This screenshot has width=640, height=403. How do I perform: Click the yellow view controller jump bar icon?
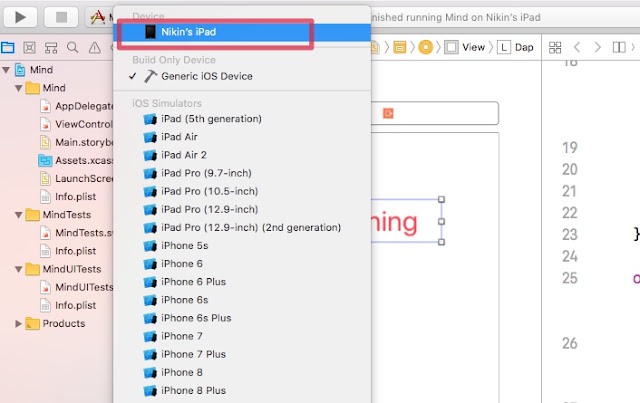pos(425,47)
